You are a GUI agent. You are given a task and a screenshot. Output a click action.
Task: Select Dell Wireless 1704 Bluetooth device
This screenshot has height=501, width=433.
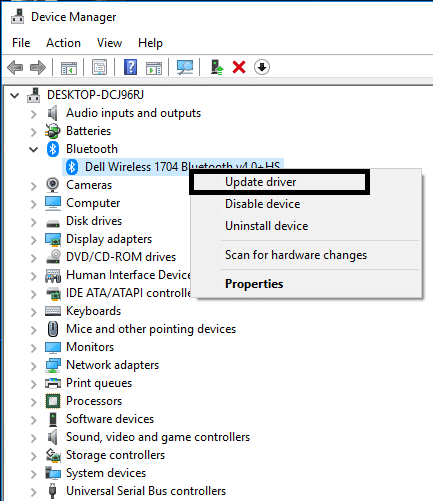coord(173,166)
